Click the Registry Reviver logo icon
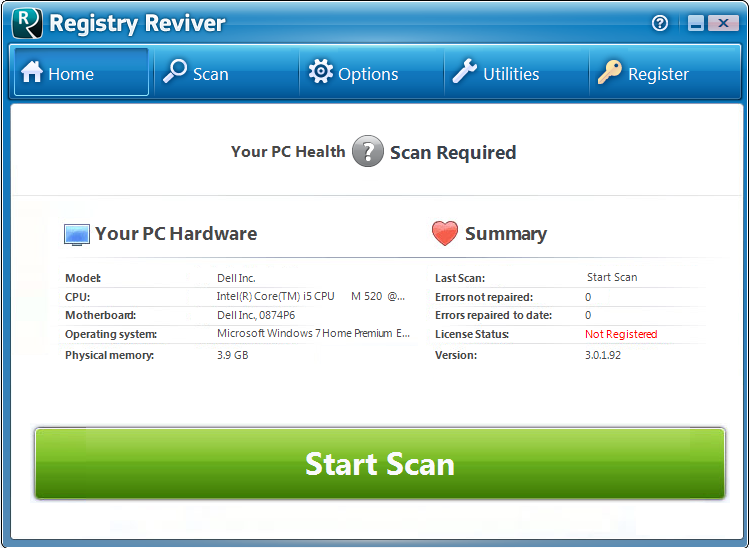The height and width of the screenshot is (548, 749). click(x=27, y=23)
